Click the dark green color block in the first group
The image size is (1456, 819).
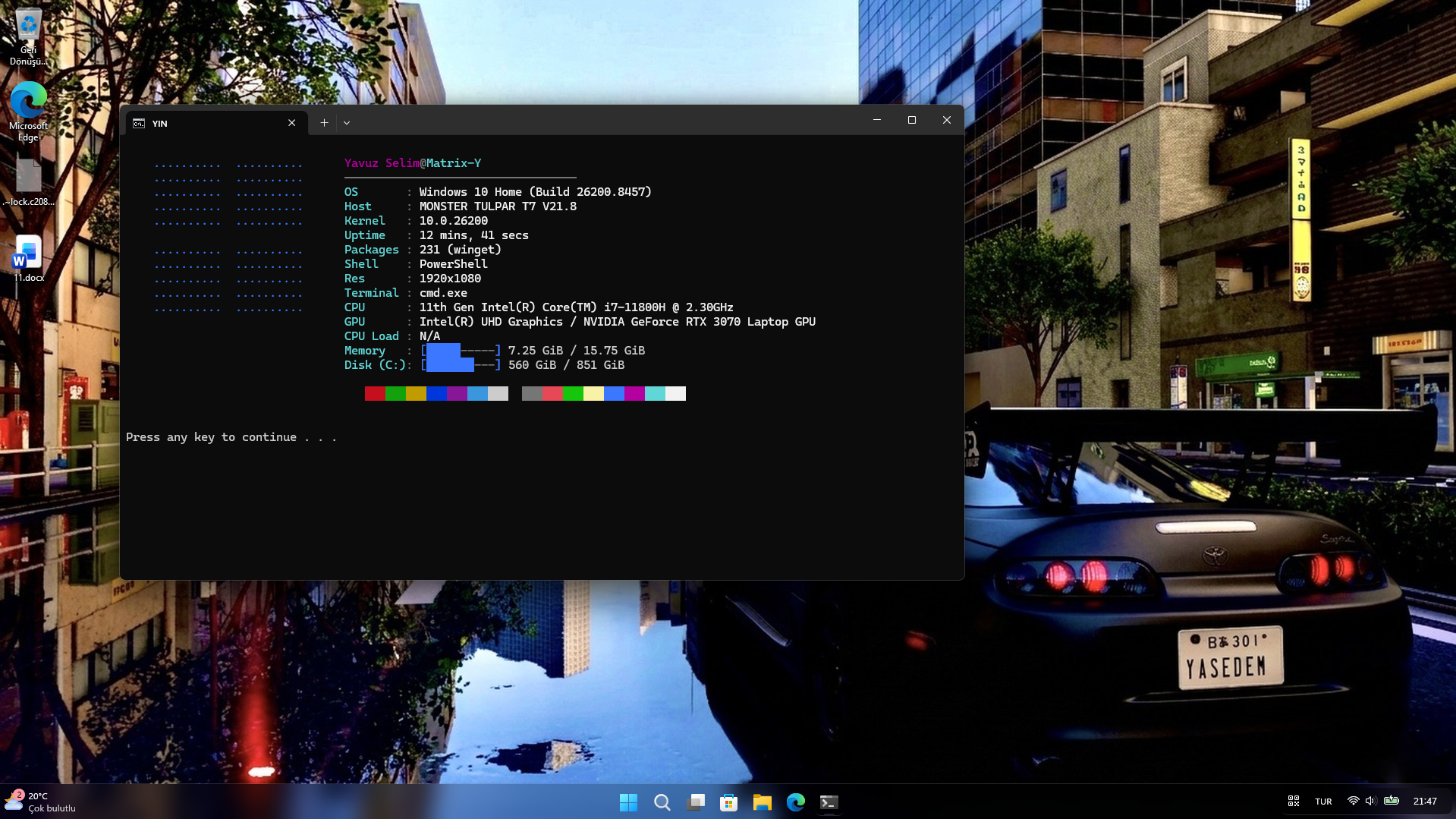[395, 393]
